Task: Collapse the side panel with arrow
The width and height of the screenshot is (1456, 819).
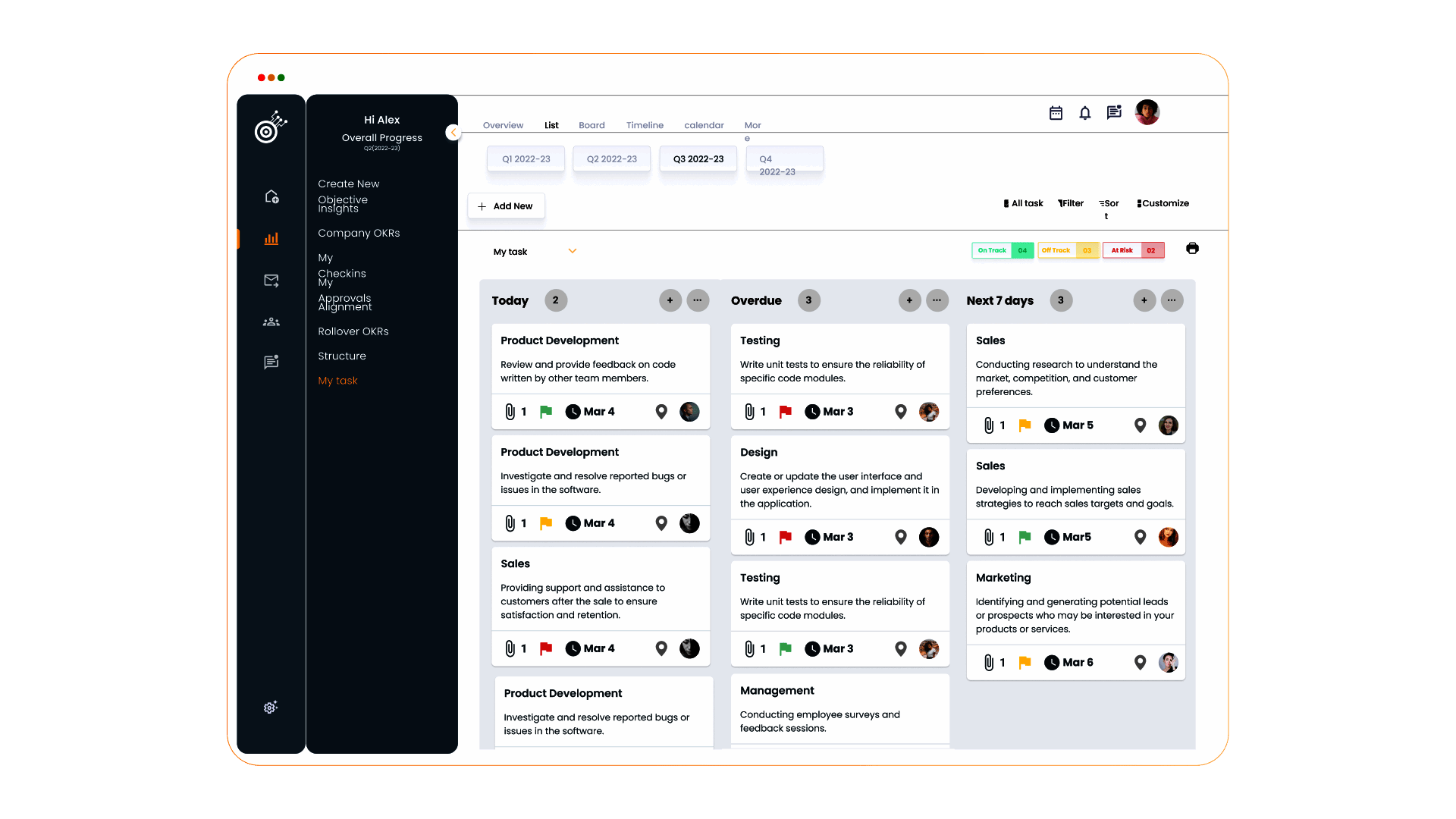Action: (453, 132)
